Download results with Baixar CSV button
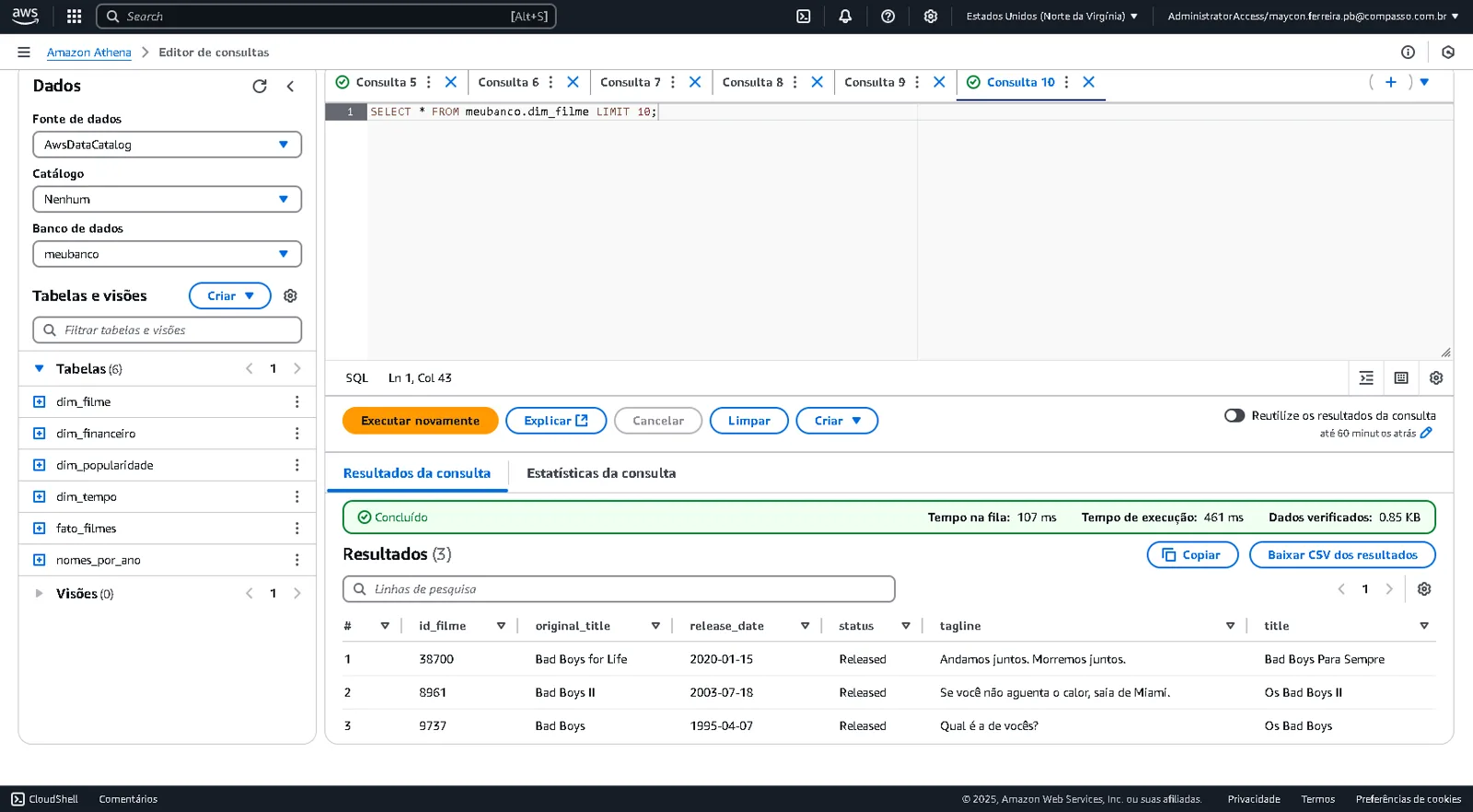This screenshot has height=812, width=1473. tap(1342, 555)
